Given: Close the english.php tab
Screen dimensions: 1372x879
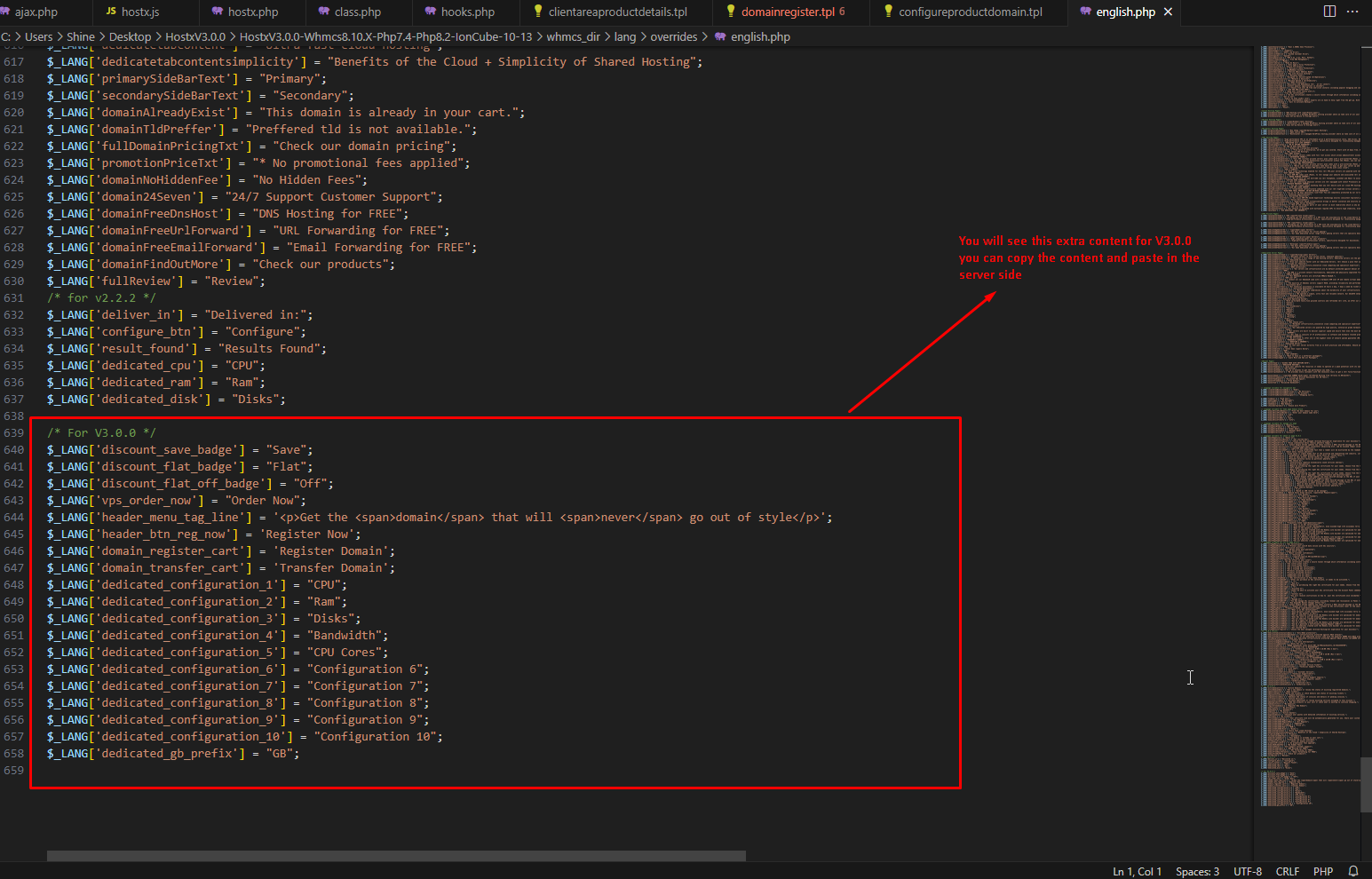Looking at the screenshot, I should (1168, 12).
